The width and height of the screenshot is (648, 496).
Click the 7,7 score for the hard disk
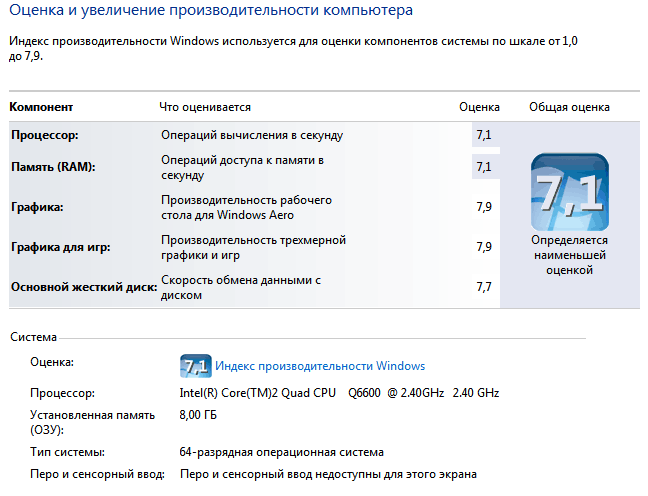[484, 287]
